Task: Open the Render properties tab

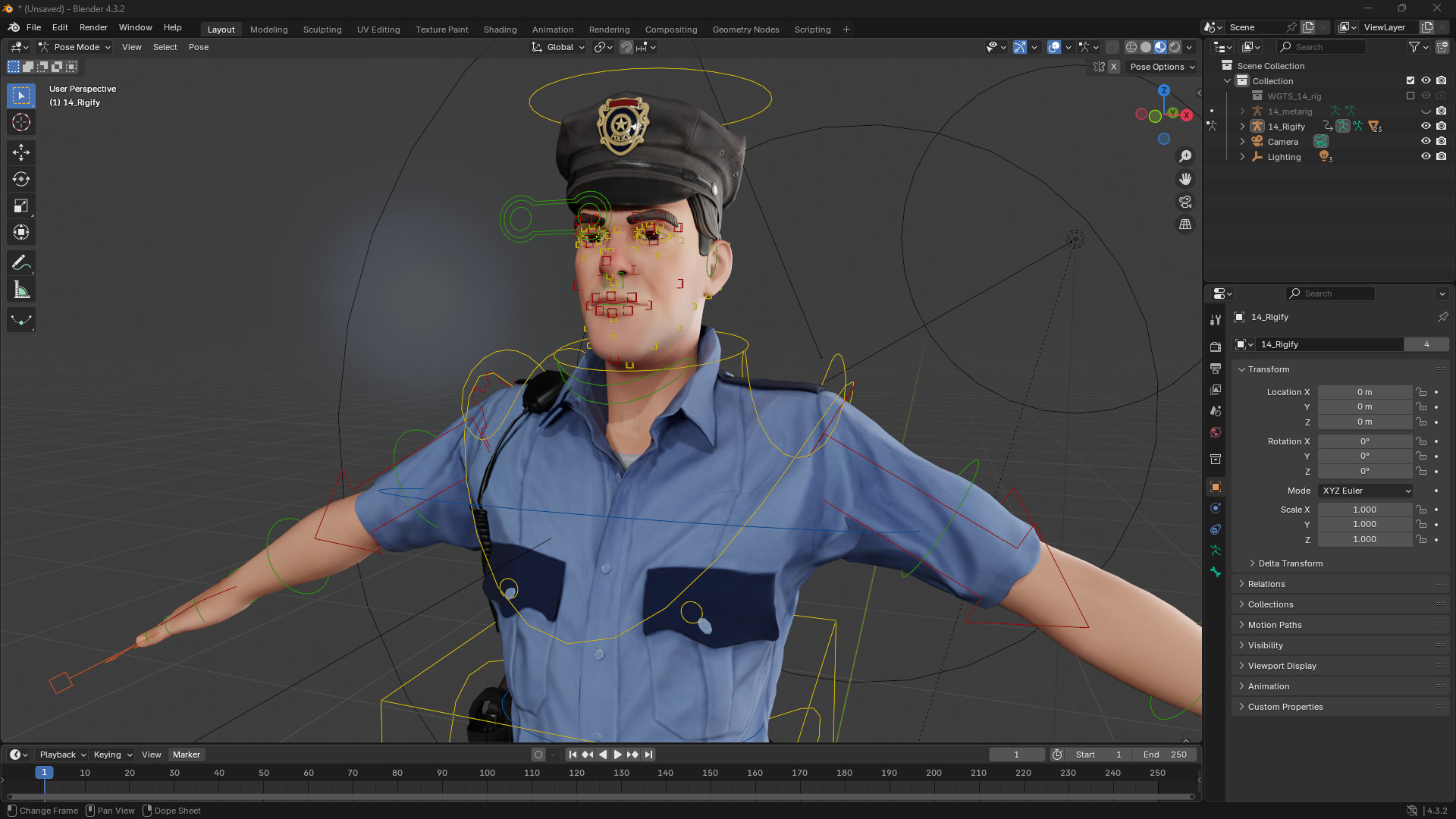Action: tap(1216, 347)
